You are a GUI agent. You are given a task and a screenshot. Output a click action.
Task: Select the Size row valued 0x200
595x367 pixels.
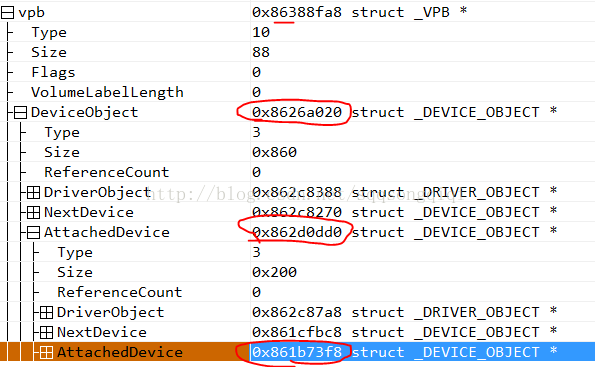(298, 272)
